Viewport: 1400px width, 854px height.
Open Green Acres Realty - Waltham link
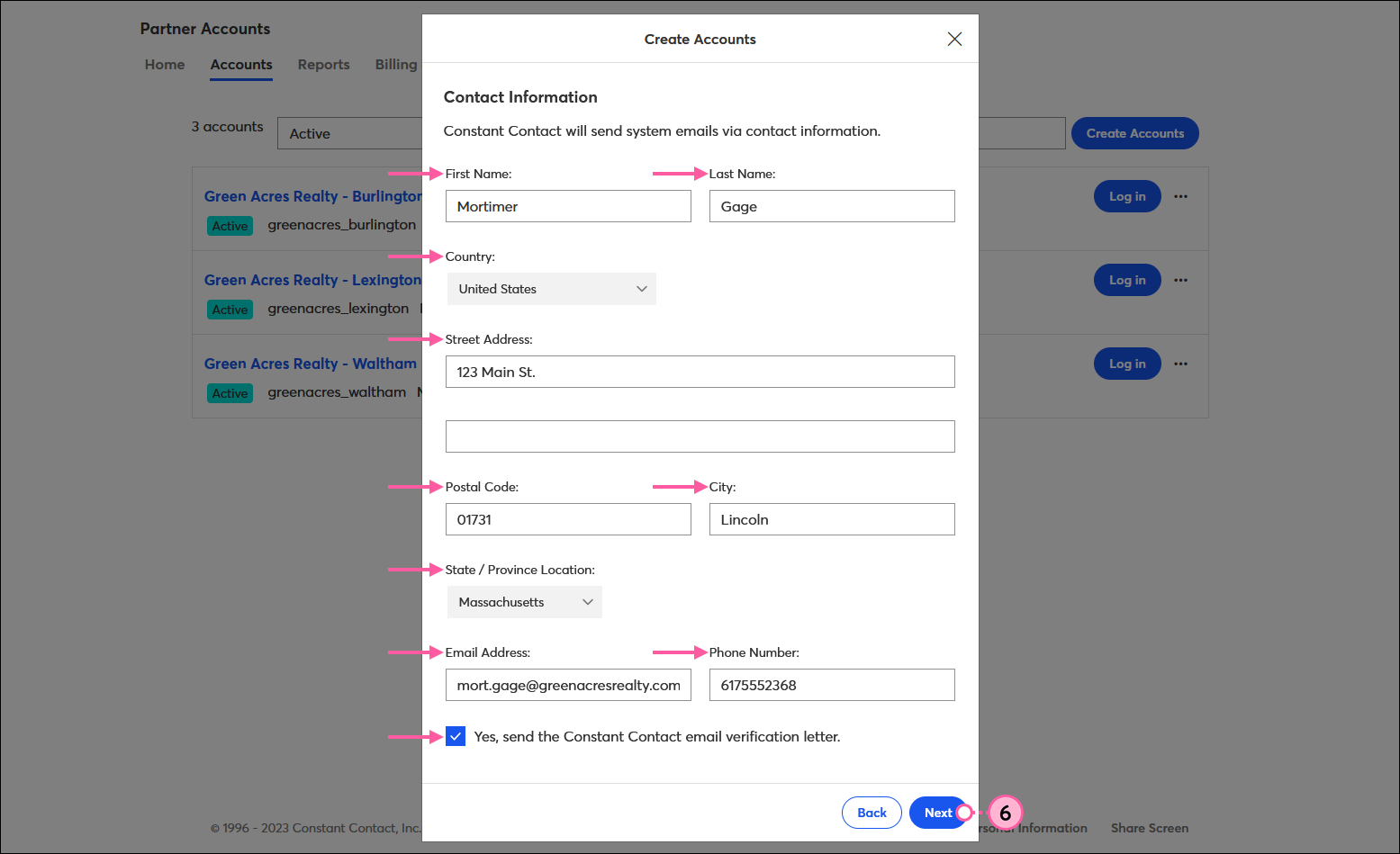click(x=311, y=364)
